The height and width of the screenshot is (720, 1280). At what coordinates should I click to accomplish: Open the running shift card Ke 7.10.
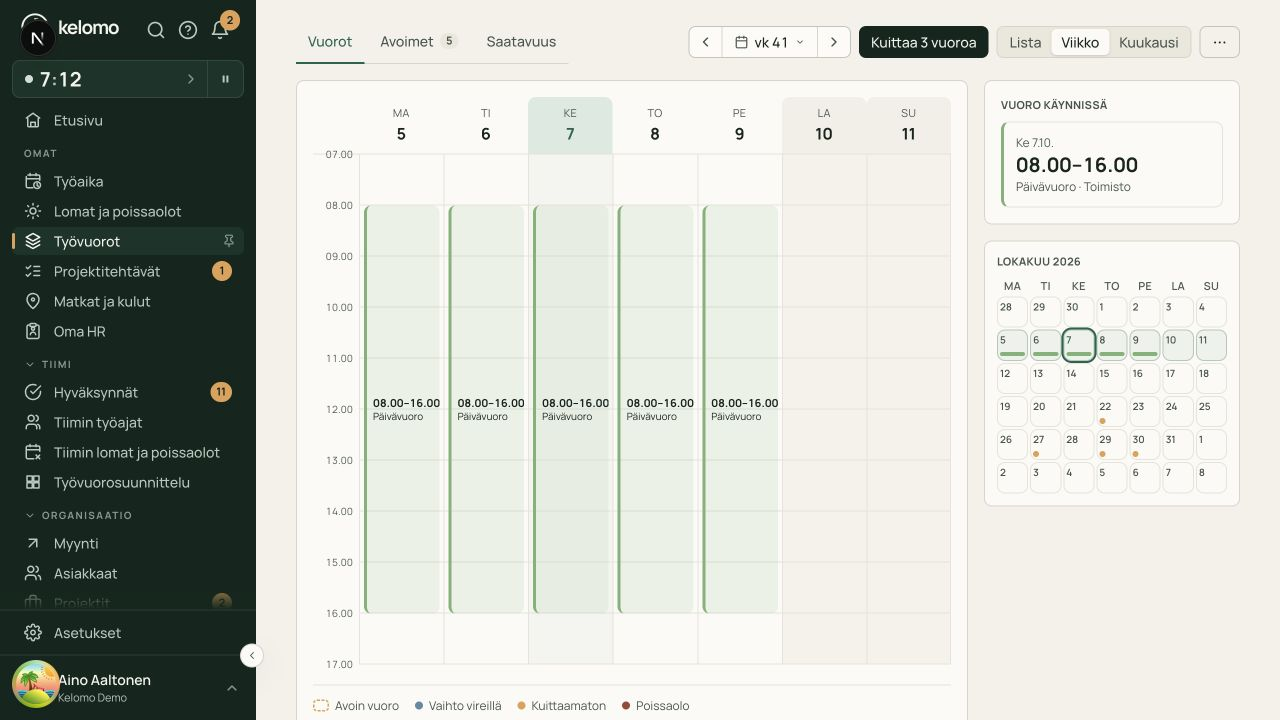1112,165
